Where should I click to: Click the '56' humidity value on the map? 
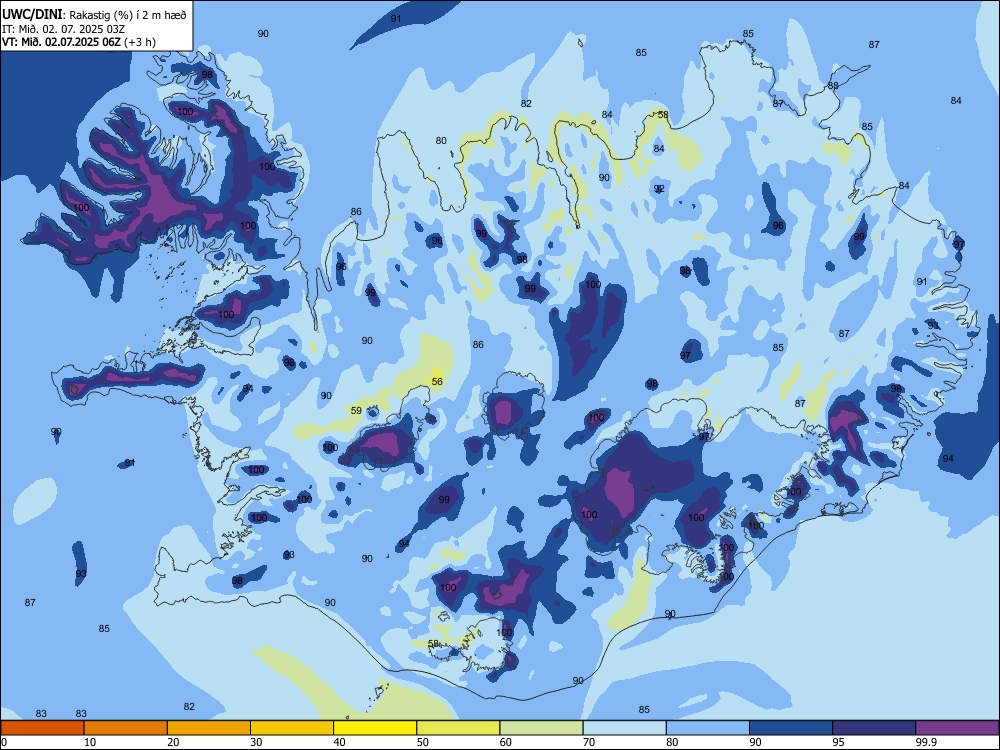pos(437,382)
